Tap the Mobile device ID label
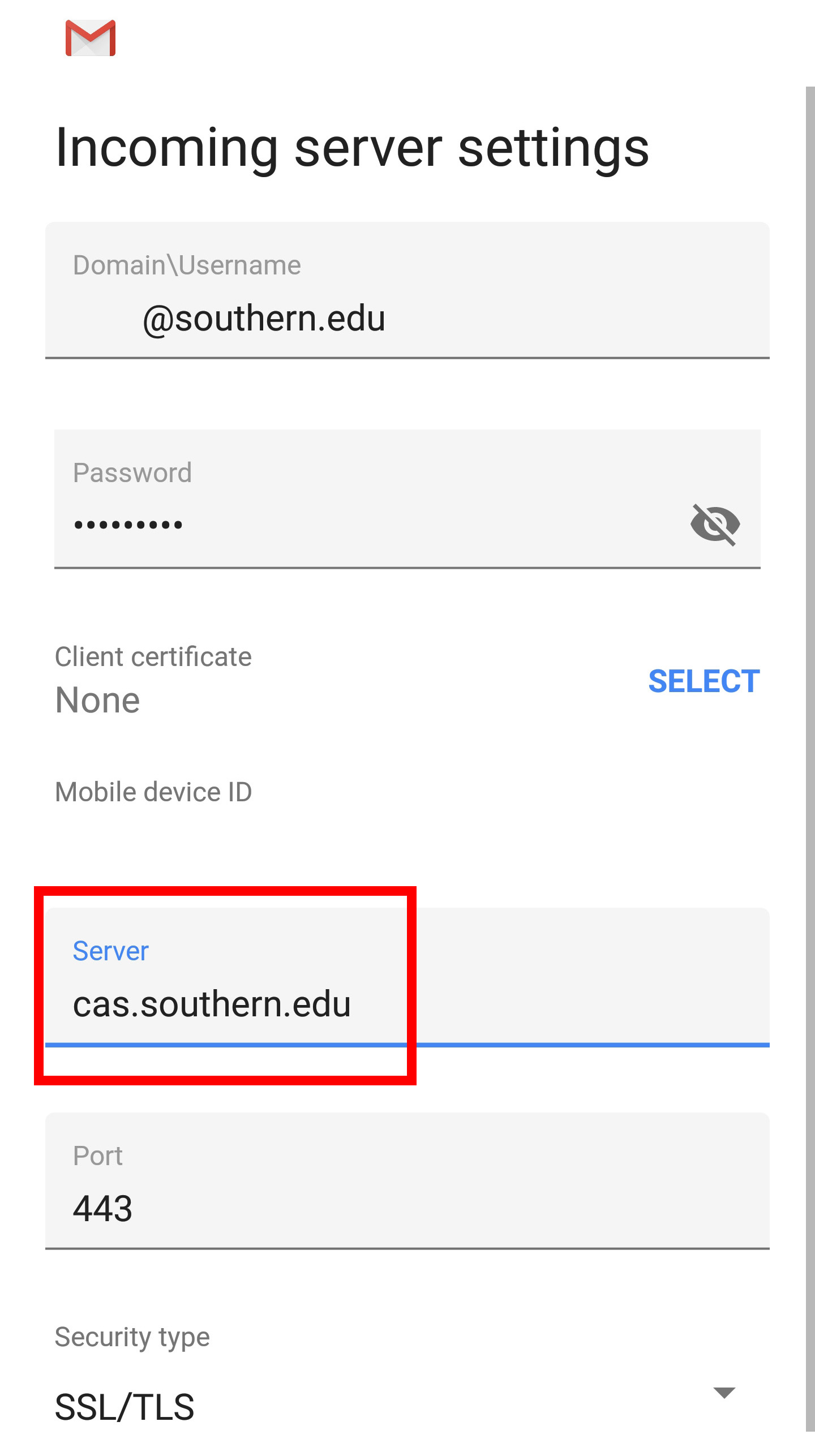 [x=153, y=792]
